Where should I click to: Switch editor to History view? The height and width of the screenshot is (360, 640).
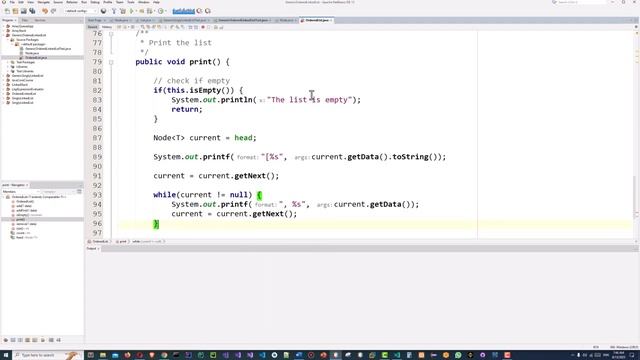[107, 27]
